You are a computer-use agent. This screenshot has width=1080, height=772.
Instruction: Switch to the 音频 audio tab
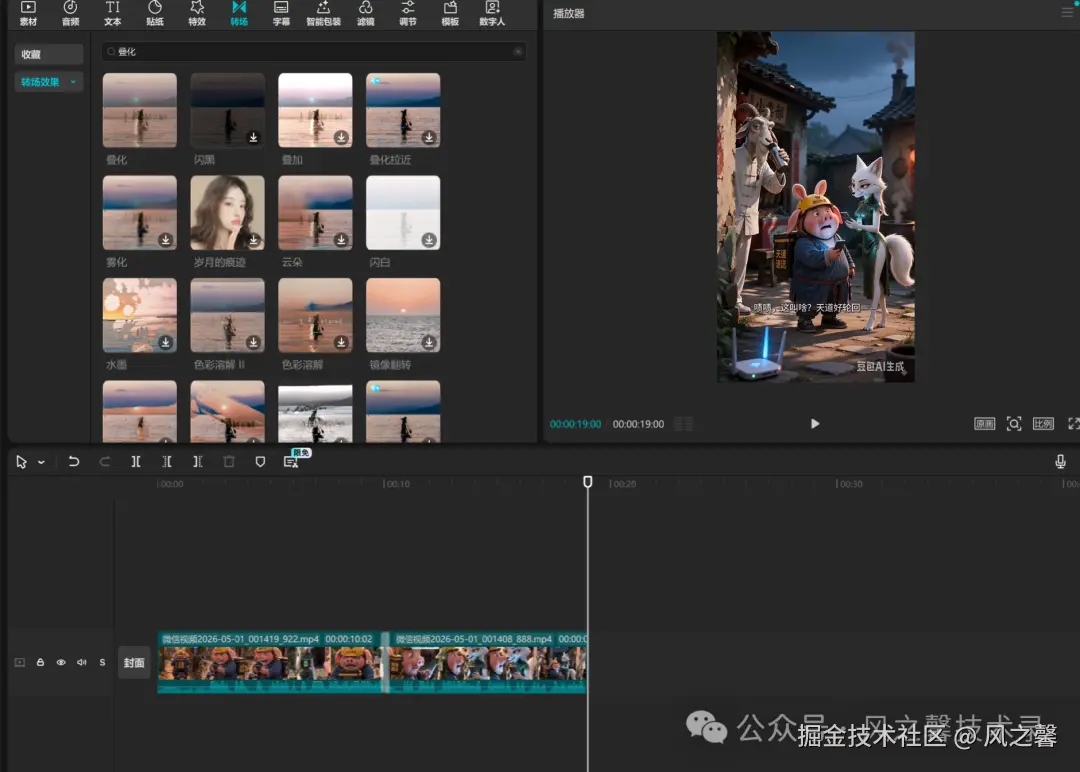tap(70, 13)
